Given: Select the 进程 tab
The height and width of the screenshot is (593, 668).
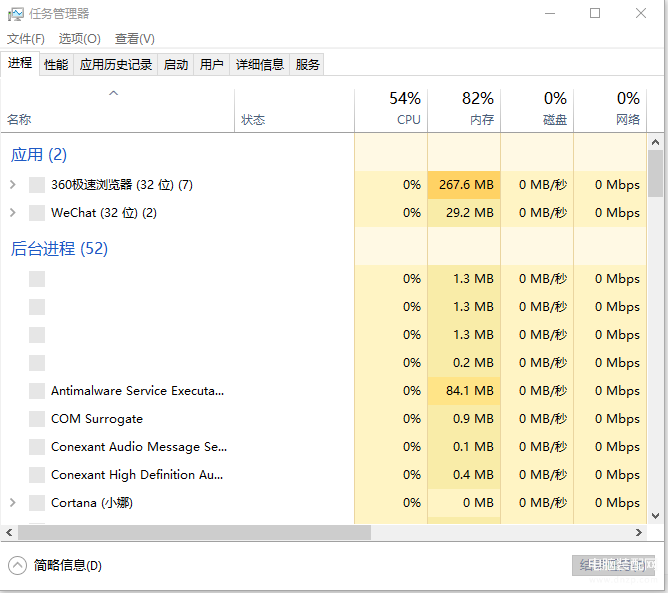Looking at the screenshot, I should coord(20,63).
